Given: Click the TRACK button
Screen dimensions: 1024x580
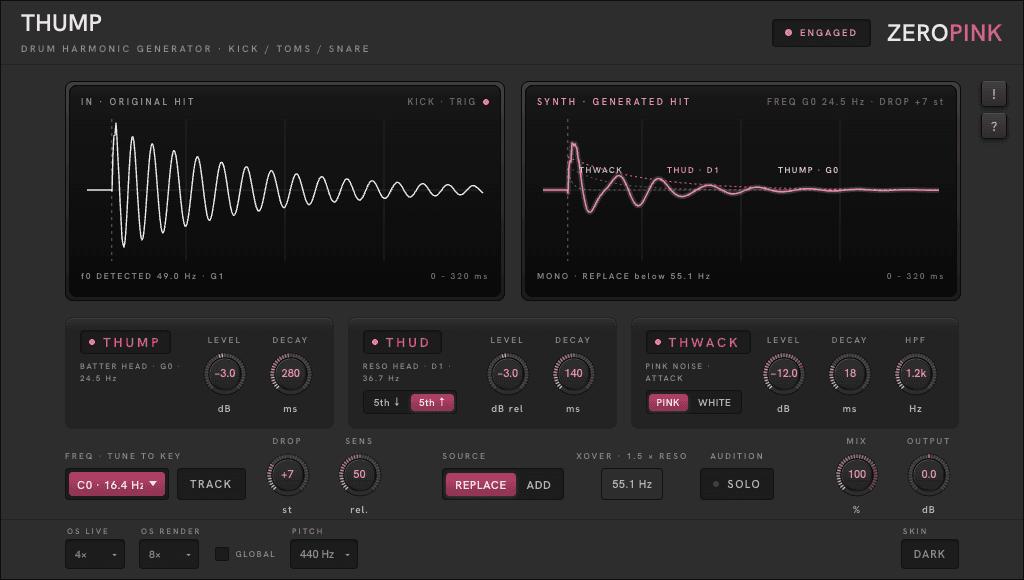Looking at the screenshot, I should tap(211, 484).
